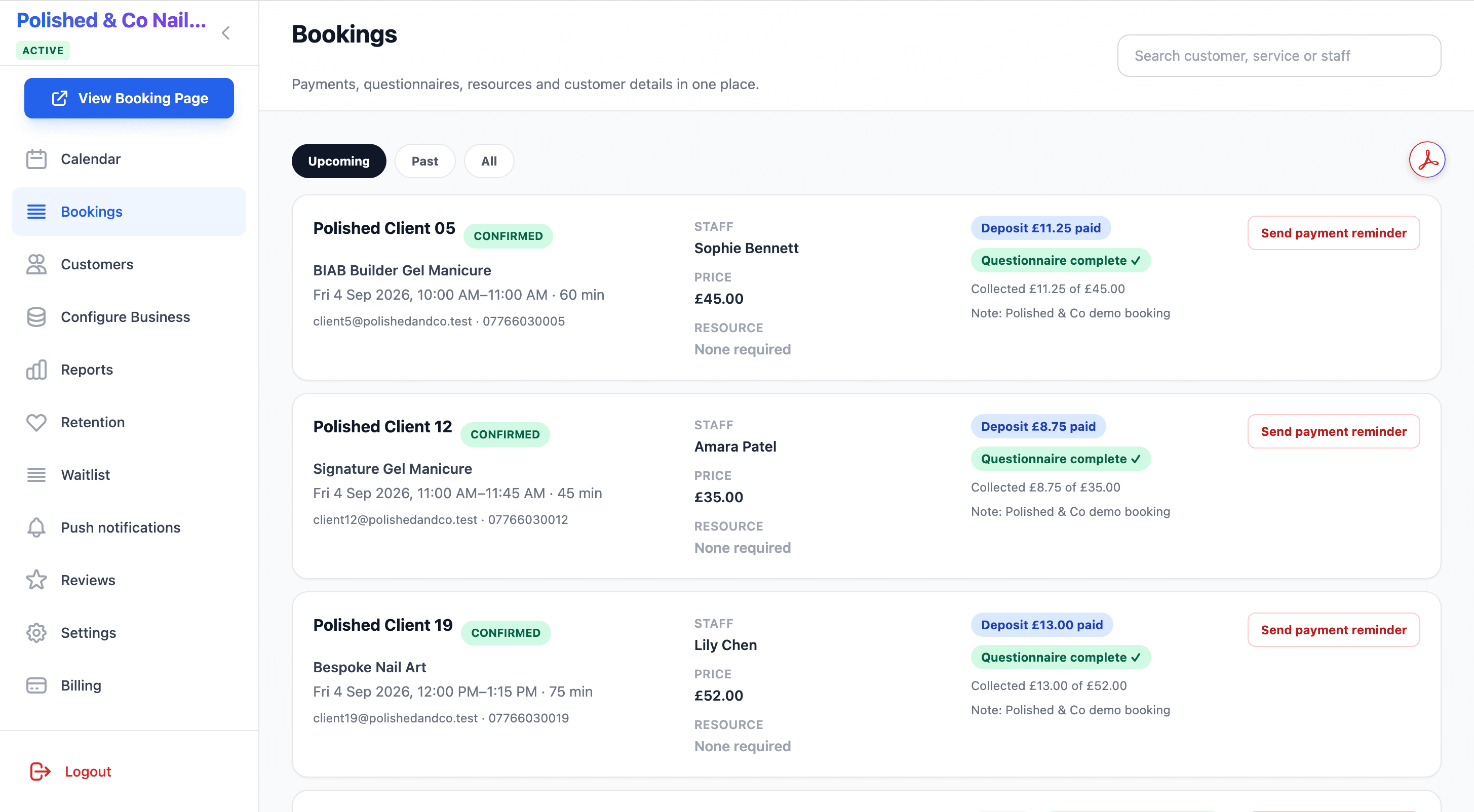1474x812 pixels.
Task: Export bookings with the PDF icon
Action: (x=1426, y=159)
